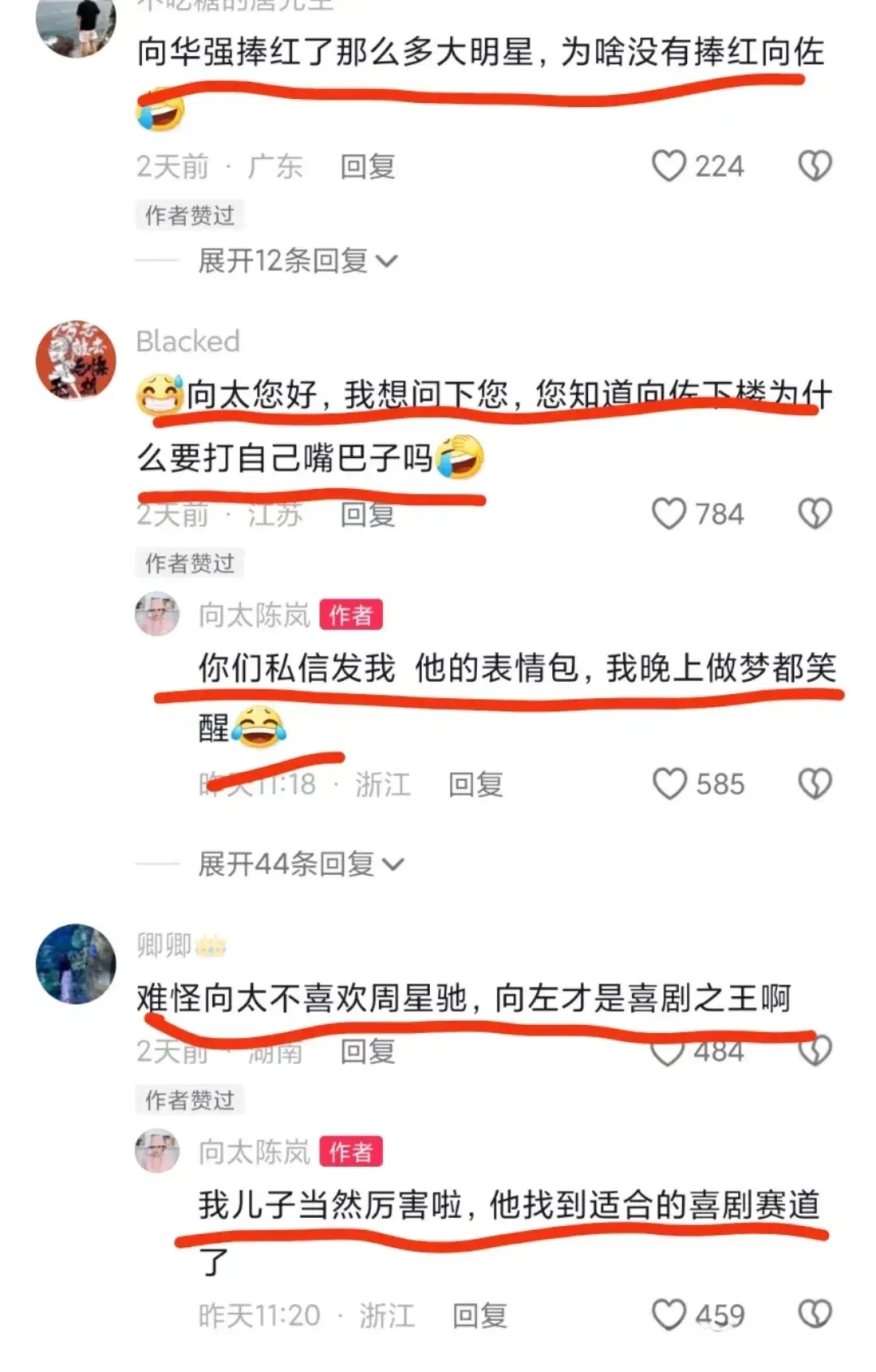Dislike the author's reply beside 585
Viewport: 876px width, 1372px height.
[814, 784]
